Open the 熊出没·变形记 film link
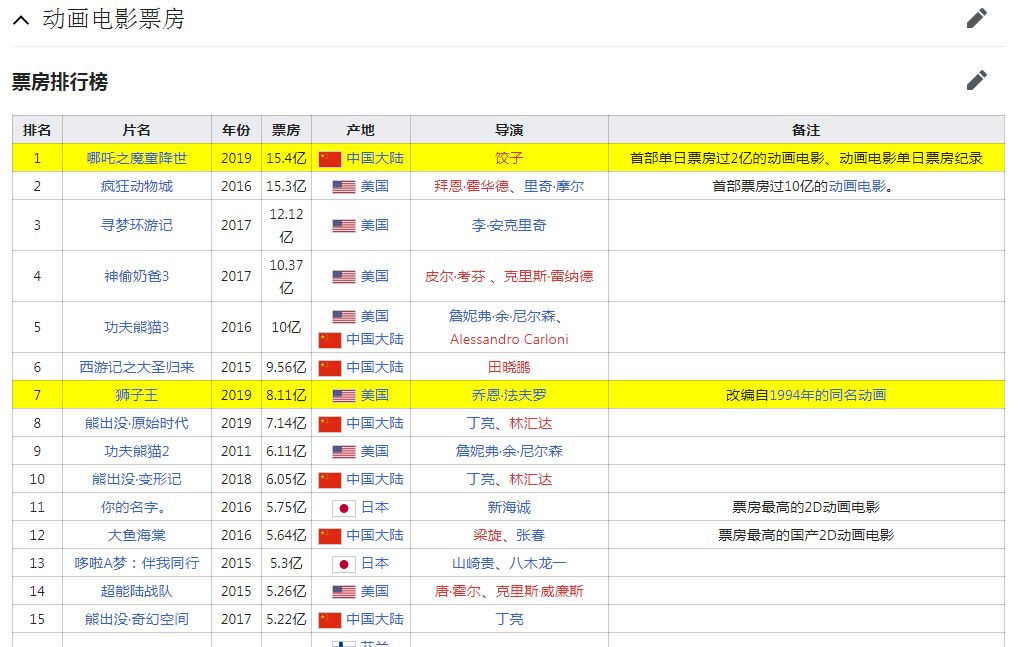Viewport: 1018px width, 647px height. coord(137,479)
